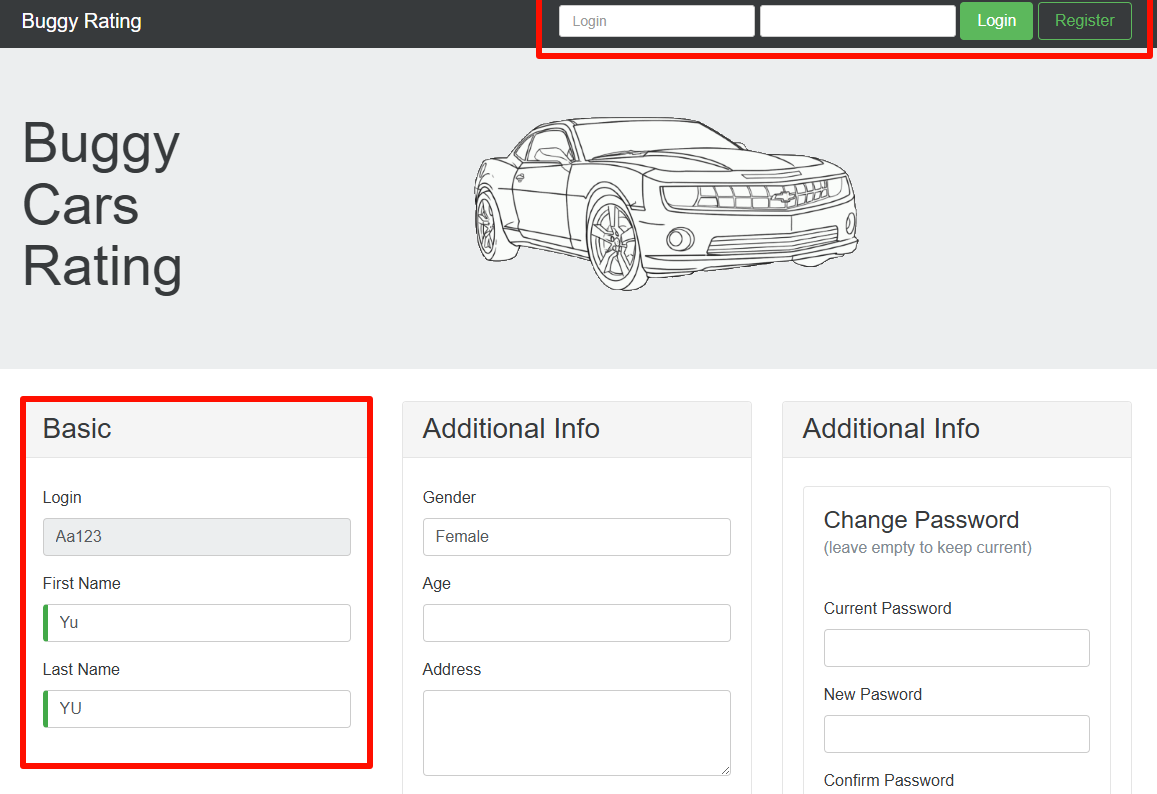Click the Buggy Rating brand link
This screenshot has width=1157, height=794.
(x=81, y=21)
